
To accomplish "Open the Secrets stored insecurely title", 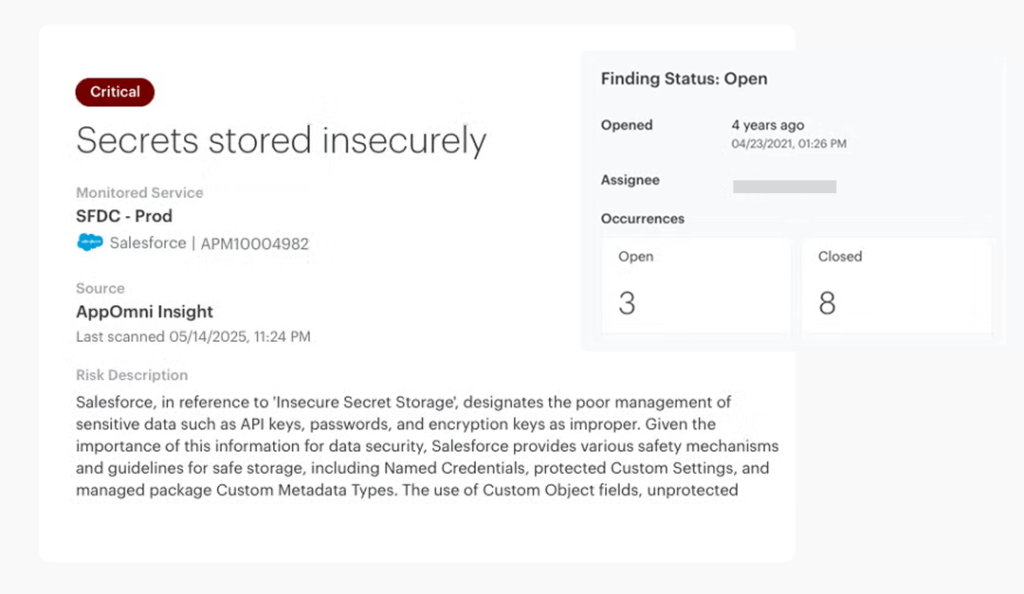I will (x=281, y=140).
